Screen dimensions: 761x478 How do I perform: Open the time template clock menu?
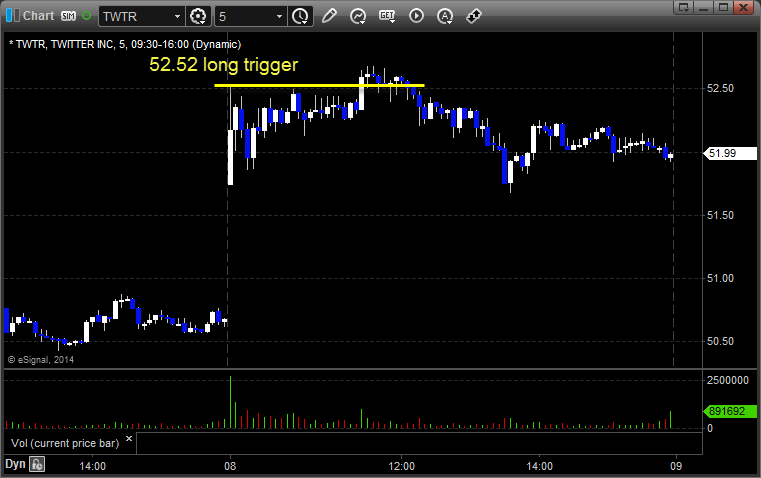pyautogui.click(x=300, y=16)
